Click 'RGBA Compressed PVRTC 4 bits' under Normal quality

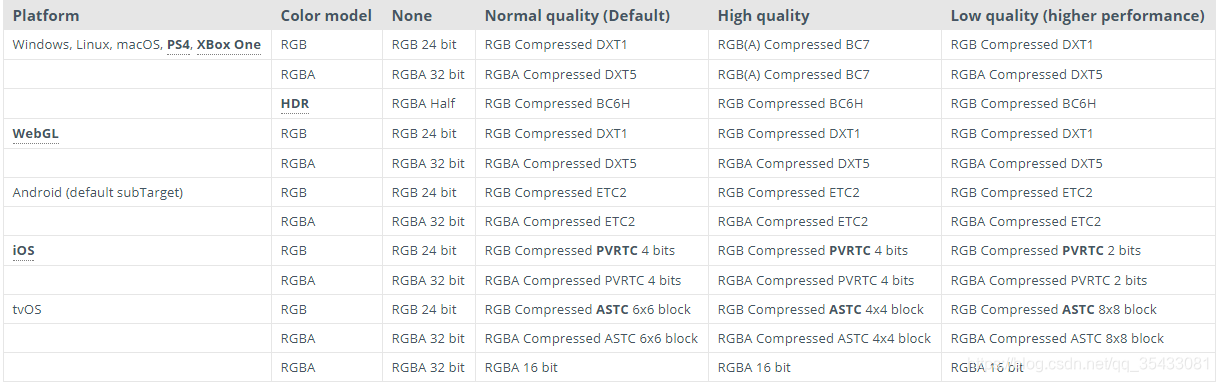coord(583,280)
